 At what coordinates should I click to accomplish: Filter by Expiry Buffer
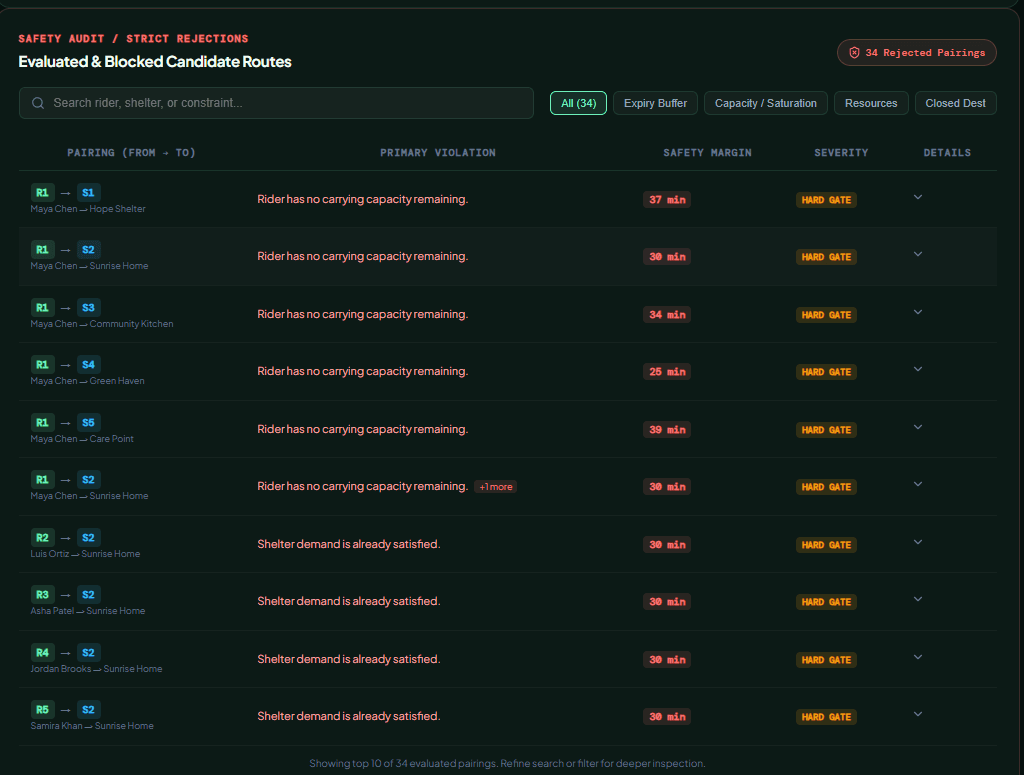(655, 103)
